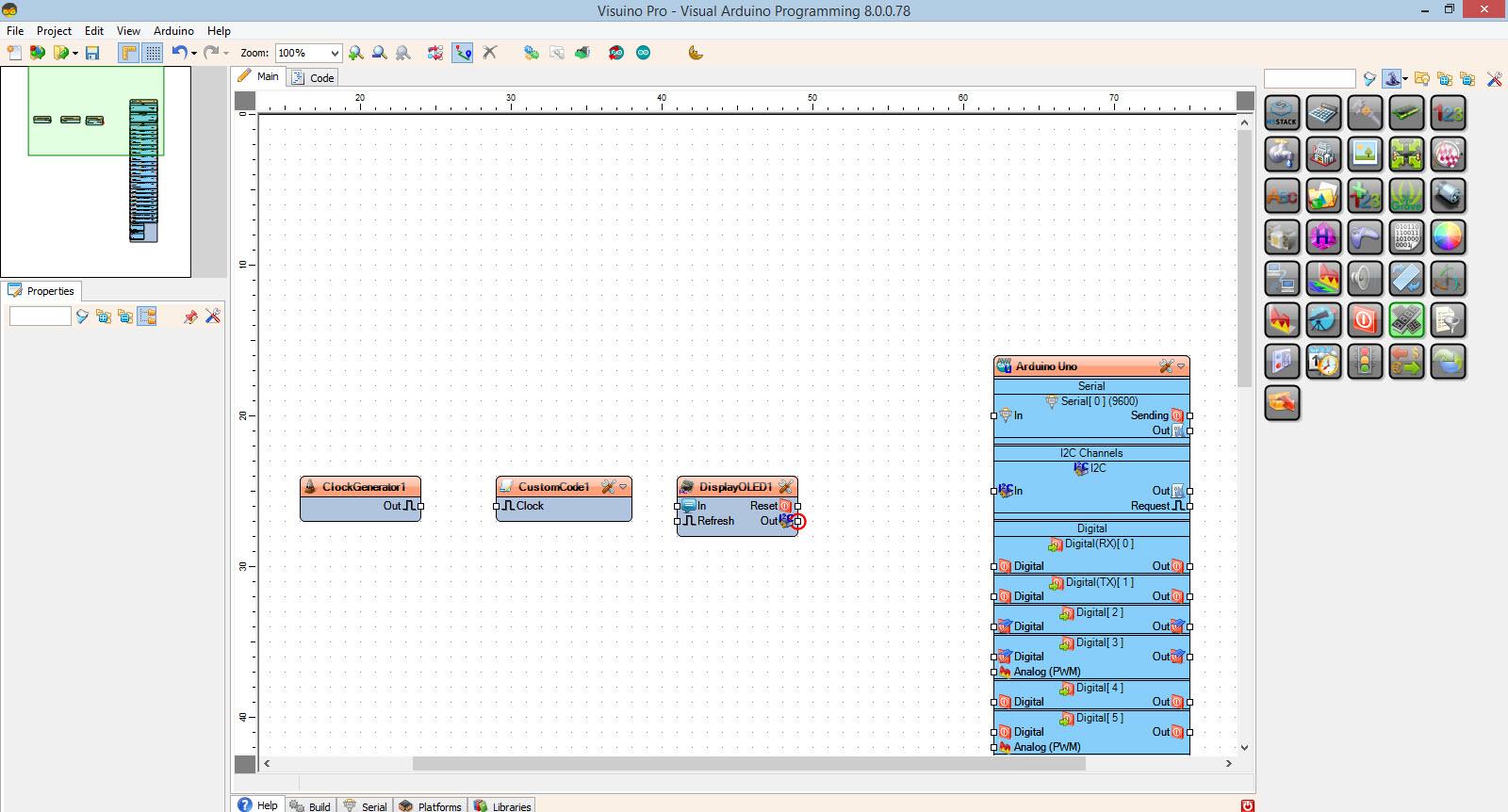This screenshot has height=812, width=1508.
Task: Open the Undo history dropdown arrow
Action: tap(194, 53)
